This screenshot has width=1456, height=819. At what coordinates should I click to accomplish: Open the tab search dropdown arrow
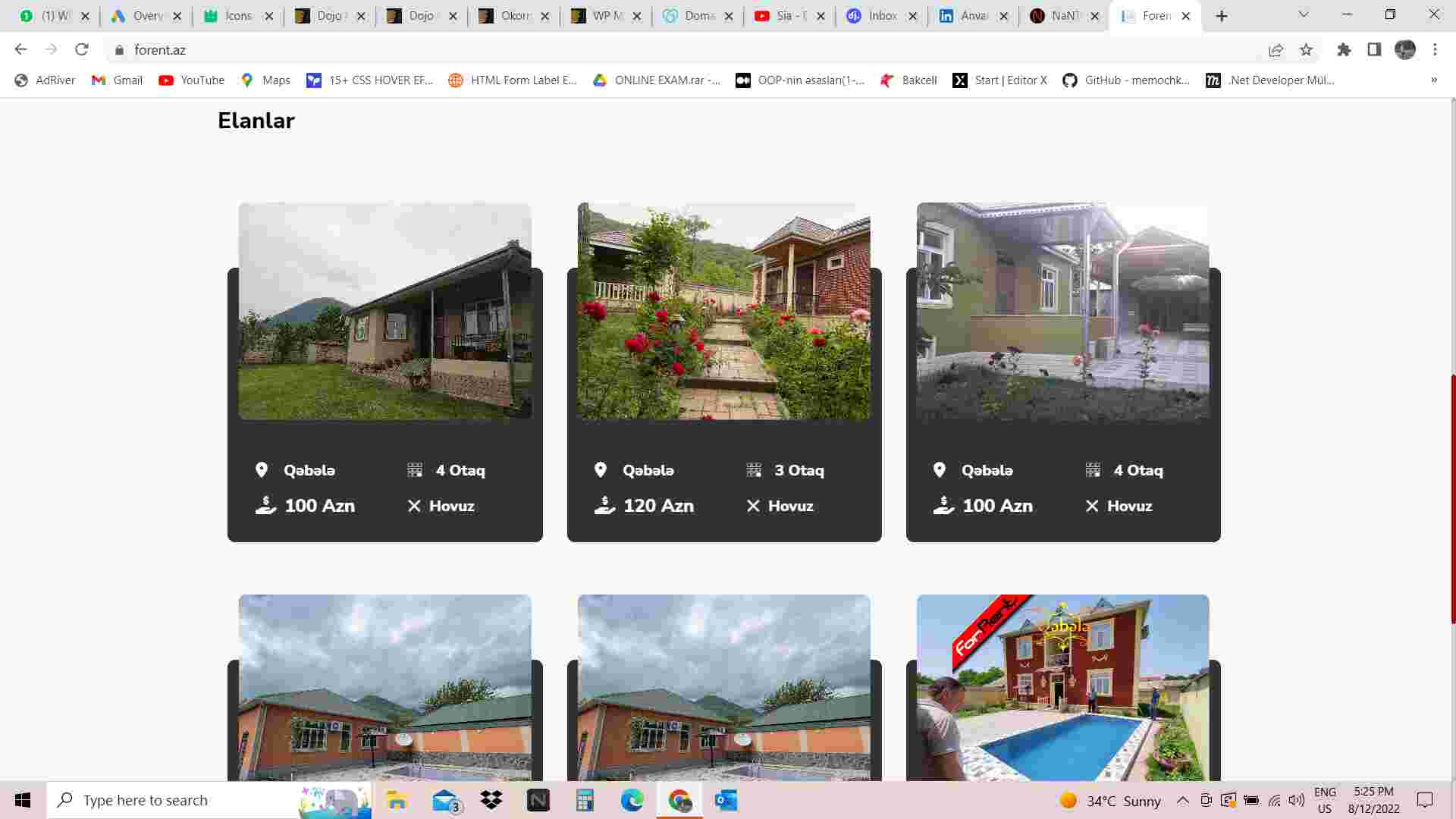point(1304,15)
